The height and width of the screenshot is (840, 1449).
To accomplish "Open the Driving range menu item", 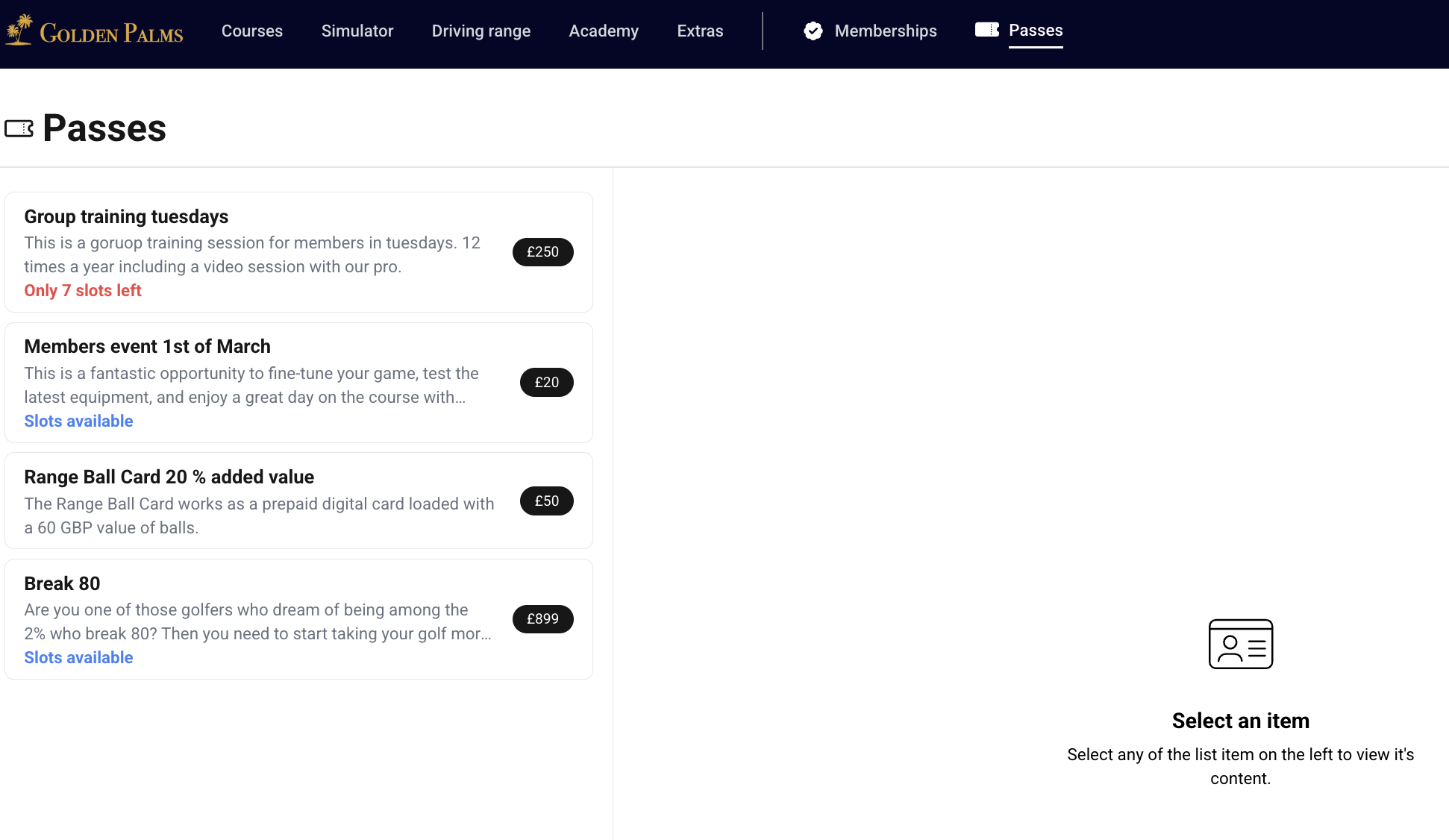I will 481,31.
